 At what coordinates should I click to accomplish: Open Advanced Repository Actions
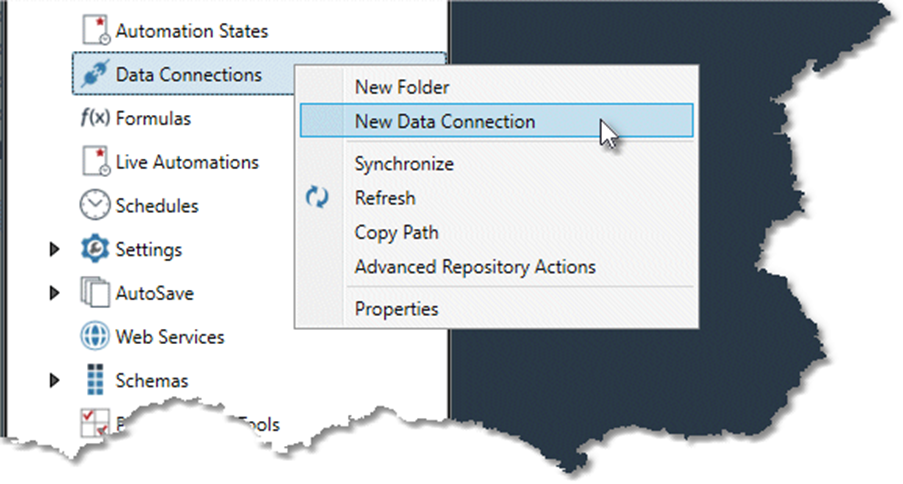475,267
